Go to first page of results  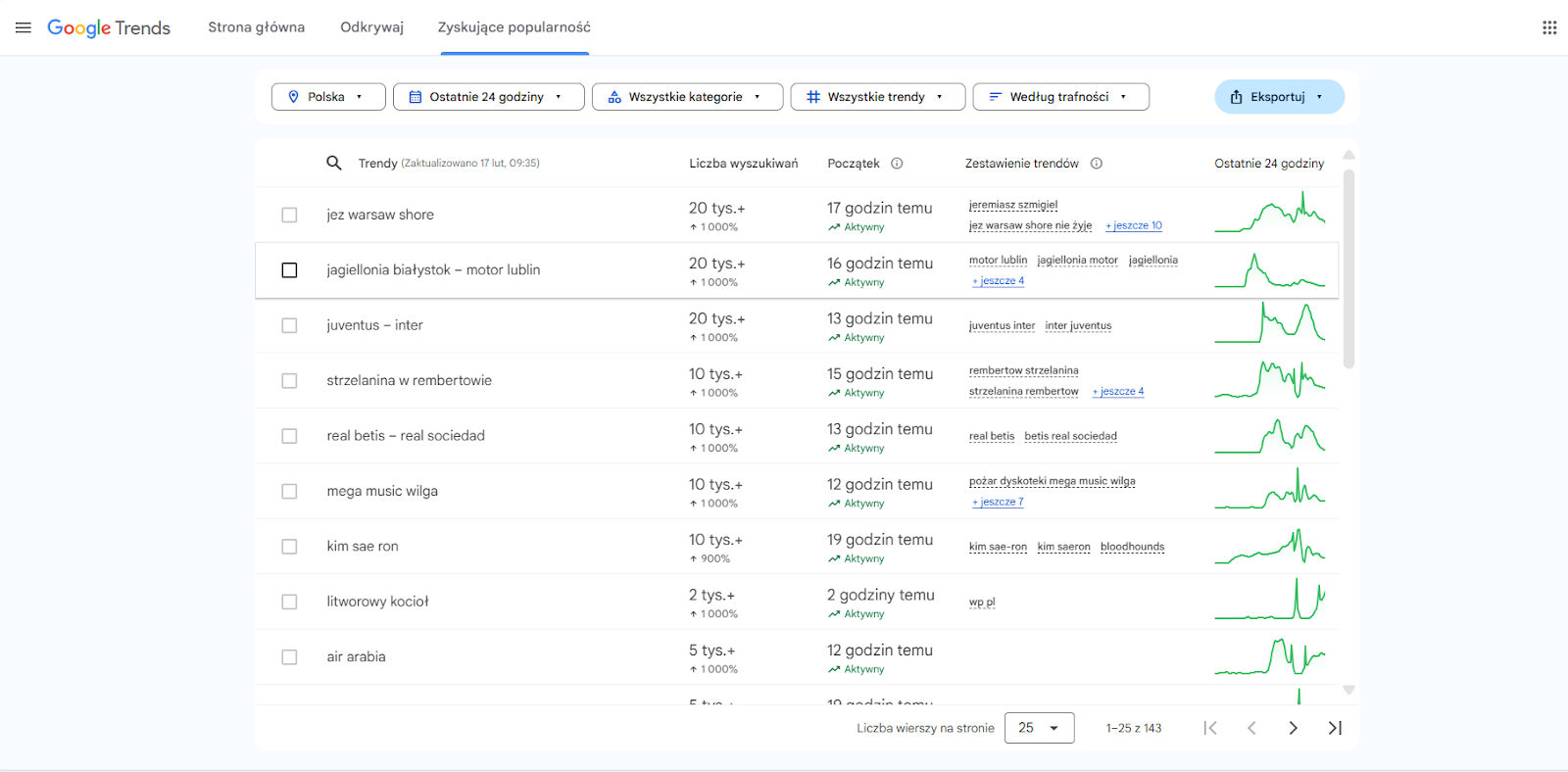tap(1210, 728)
